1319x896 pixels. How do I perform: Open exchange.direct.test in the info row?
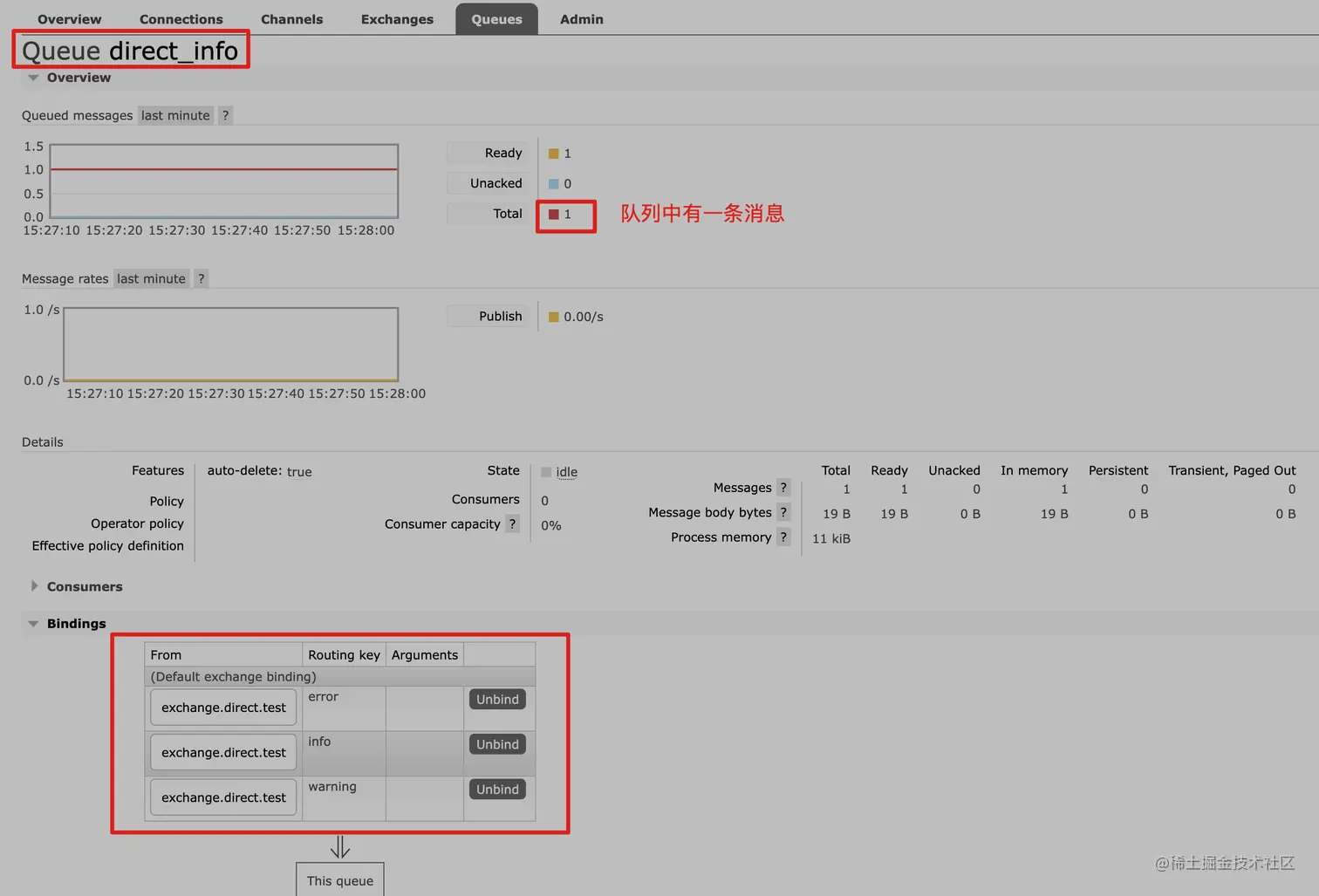coord(223,752)
